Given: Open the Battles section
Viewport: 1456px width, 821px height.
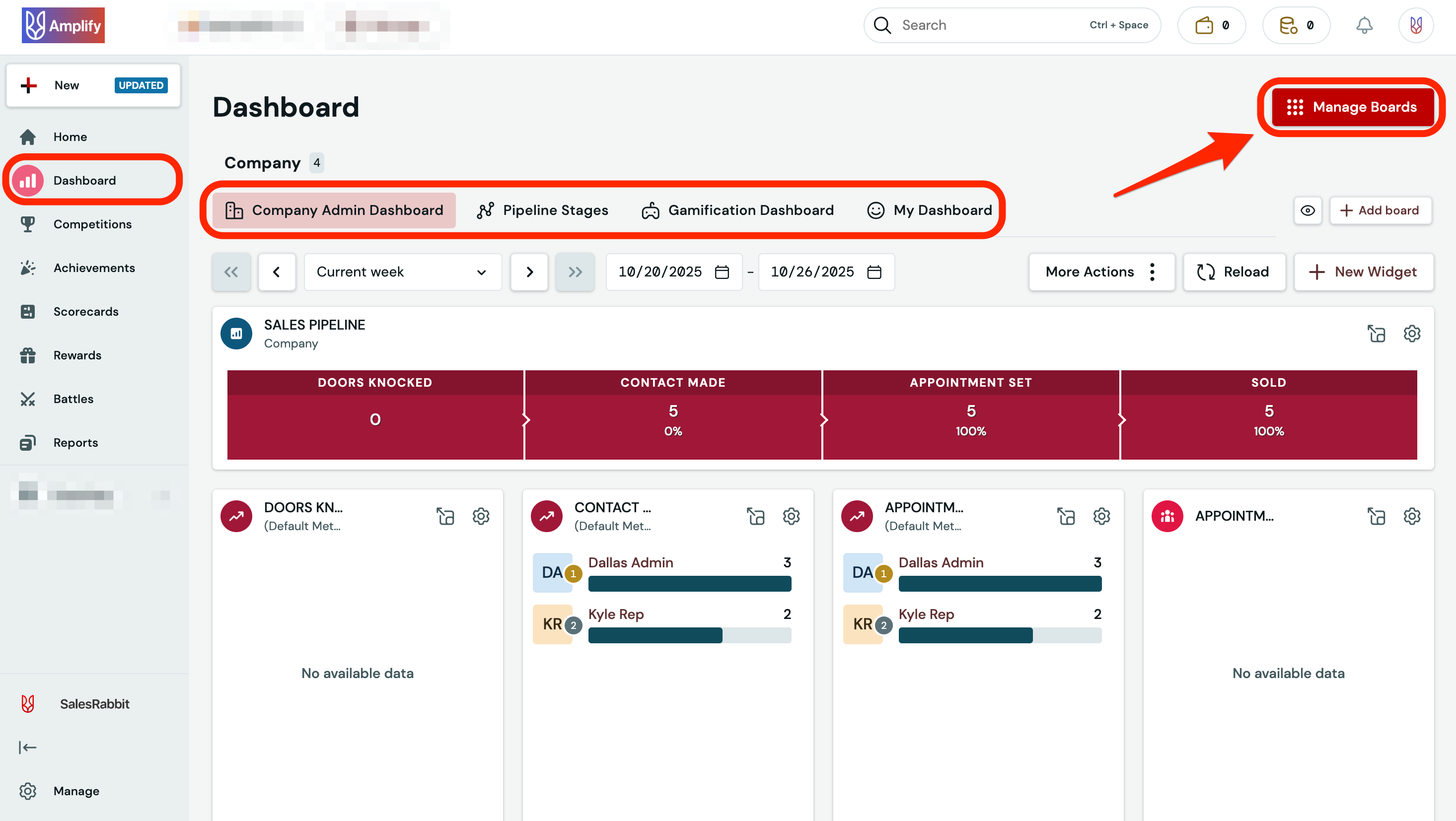Looking at the screenshot, I should 73,399.
